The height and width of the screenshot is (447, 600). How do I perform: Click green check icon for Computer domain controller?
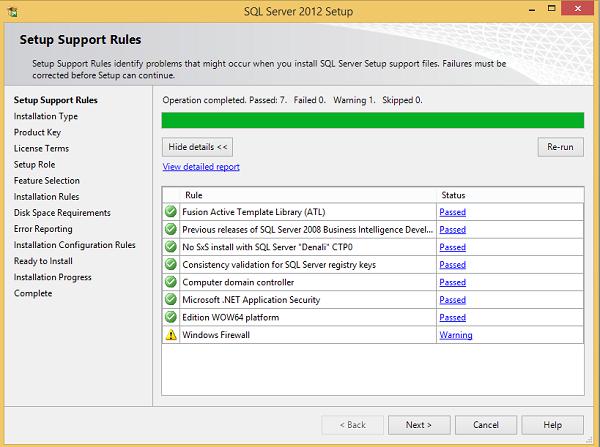click(171, 282)
